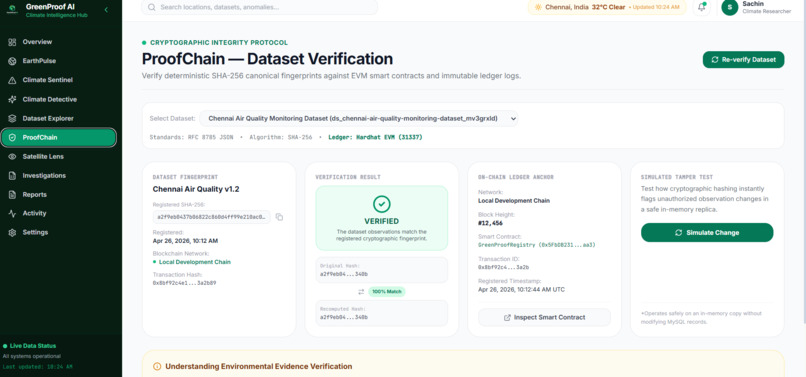Image resolution: width=806 pixels, height=377 pixels.
Task: Click the info icon beside Understanding Environmental Evidence
Action: (x=157, y=367)
